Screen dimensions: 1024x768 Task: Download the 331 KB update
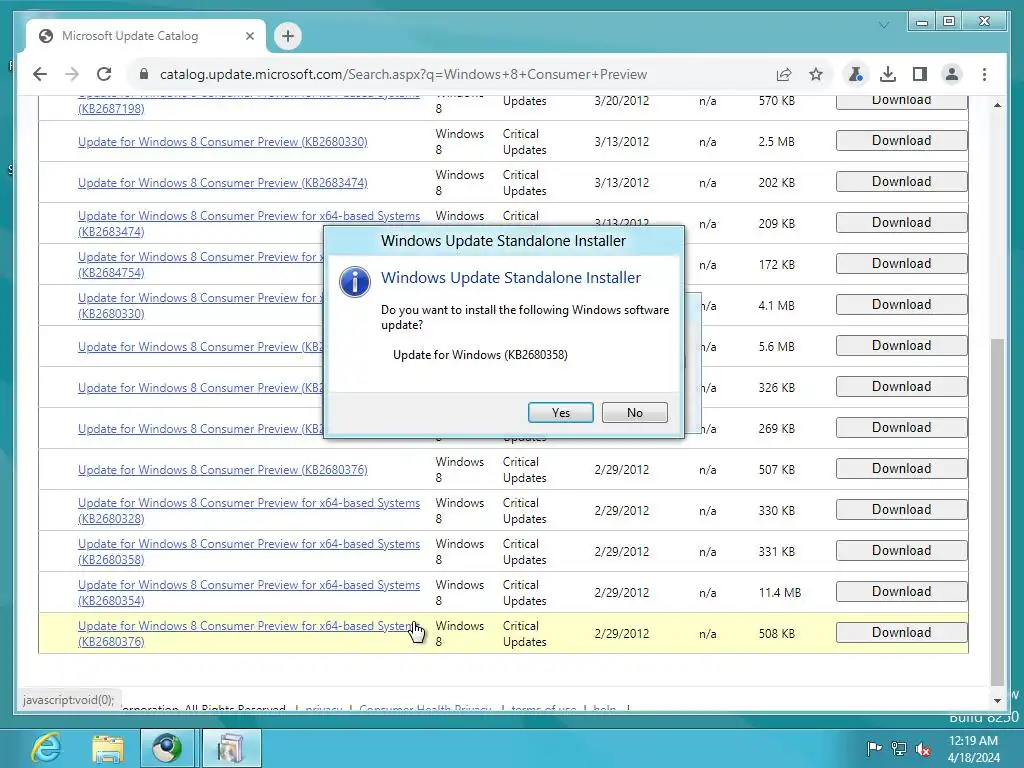coord(901,551)
